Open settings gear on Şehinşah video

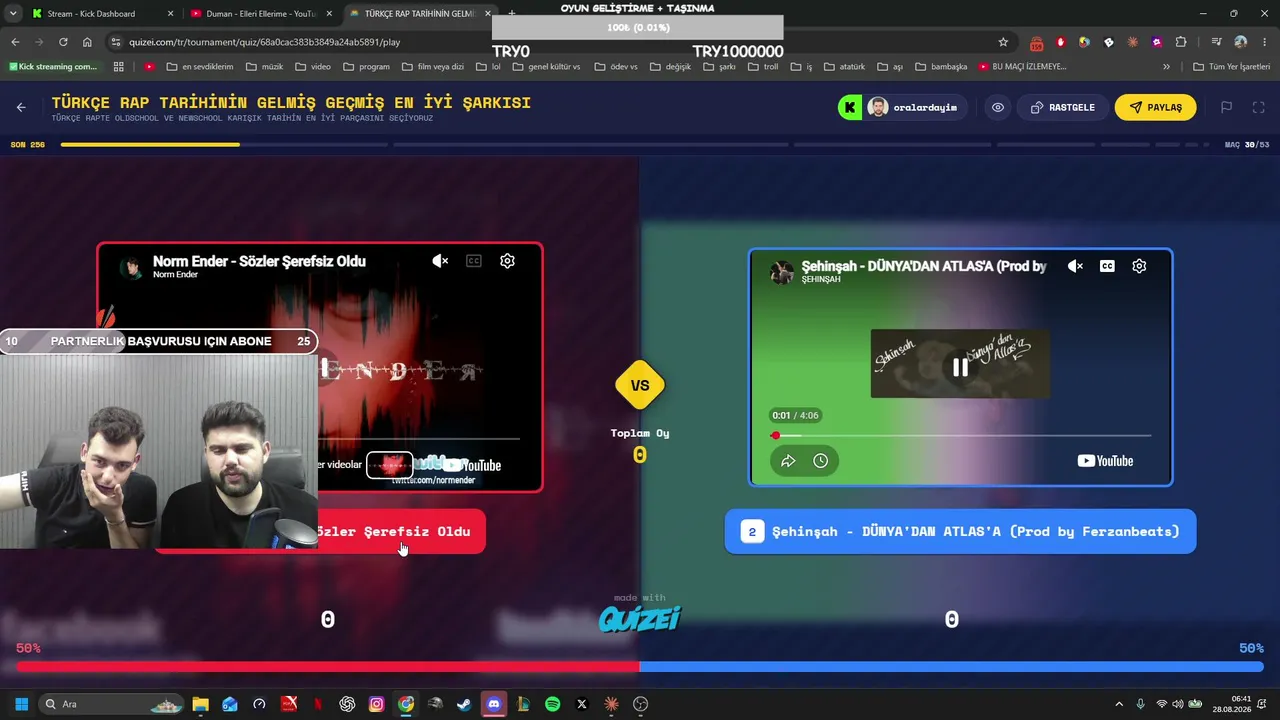[x=1139, y=266]
